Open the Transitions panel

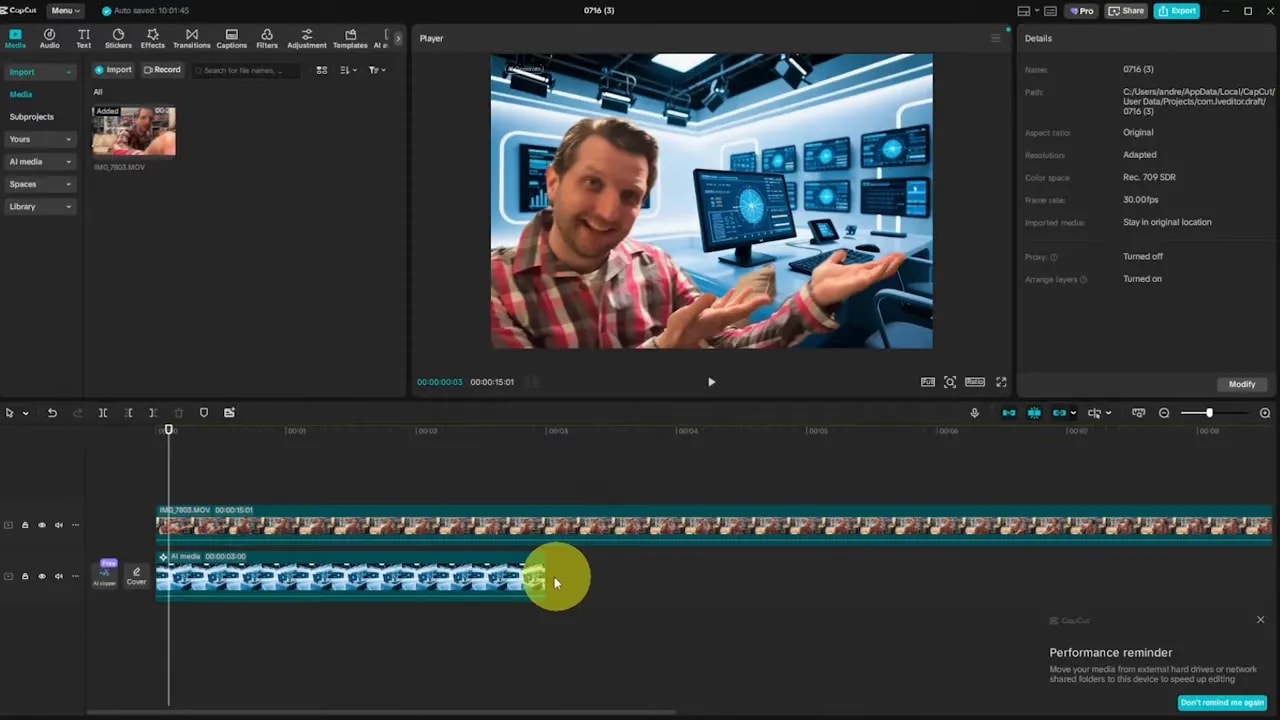(x=191, y=38)
